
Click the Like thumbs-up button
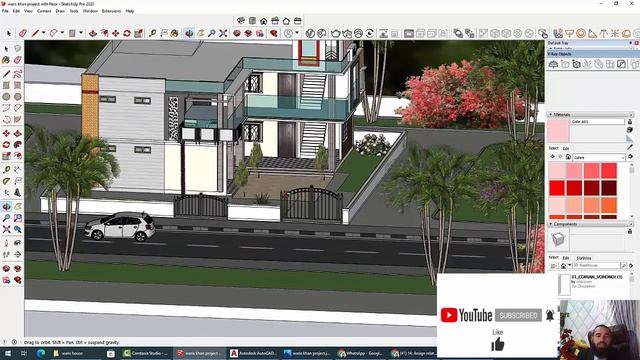498,344
